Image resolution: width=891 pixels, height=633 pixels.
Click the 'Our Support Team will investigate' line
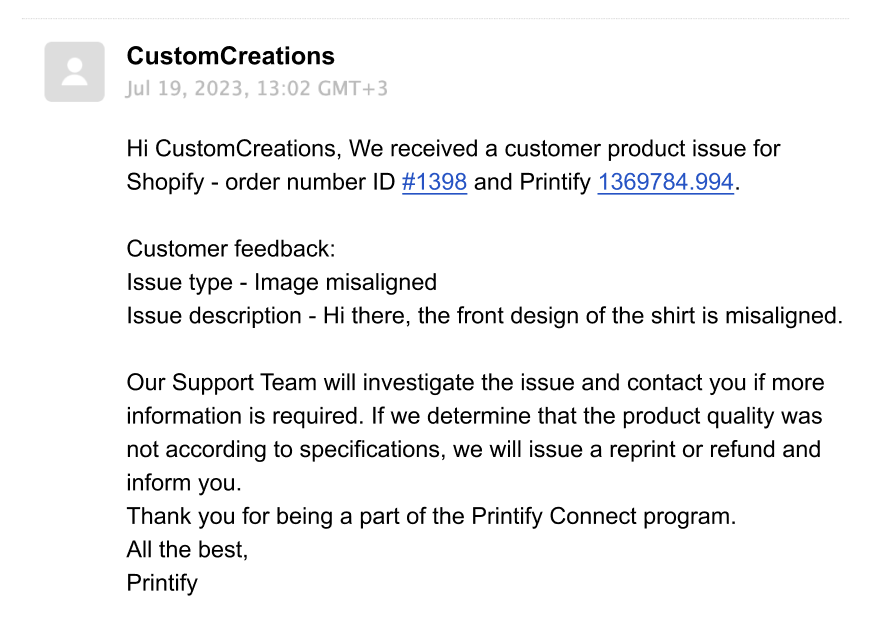tap(475, 382)
